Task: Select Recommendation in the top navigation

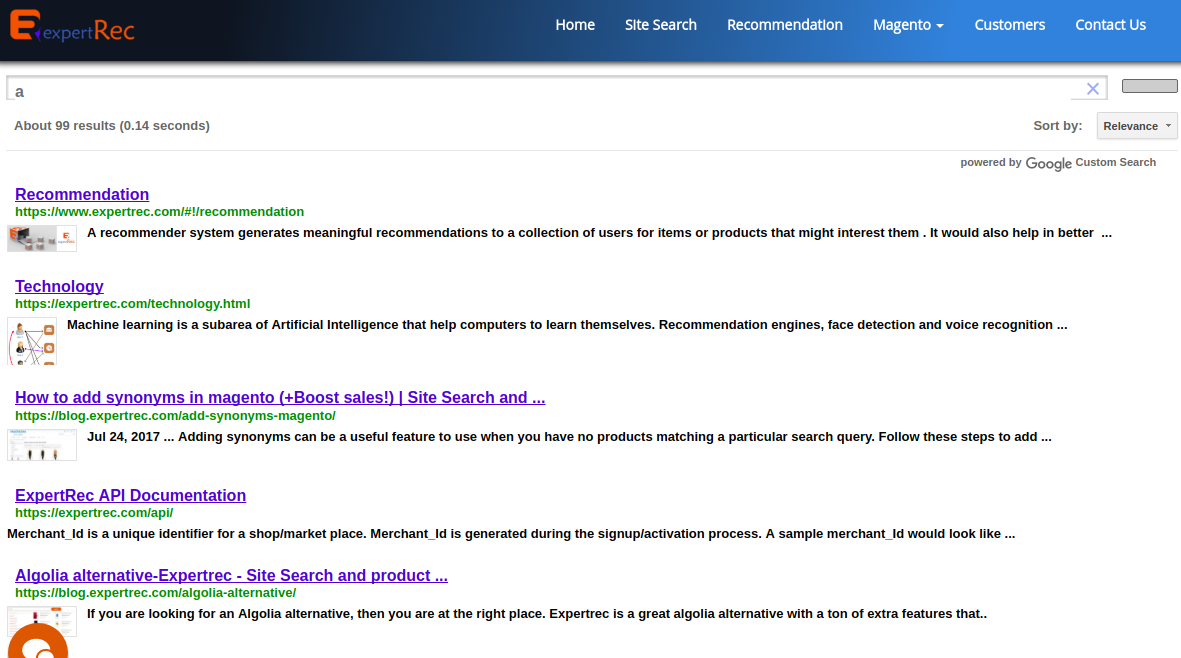Action: tap(784, 25)
